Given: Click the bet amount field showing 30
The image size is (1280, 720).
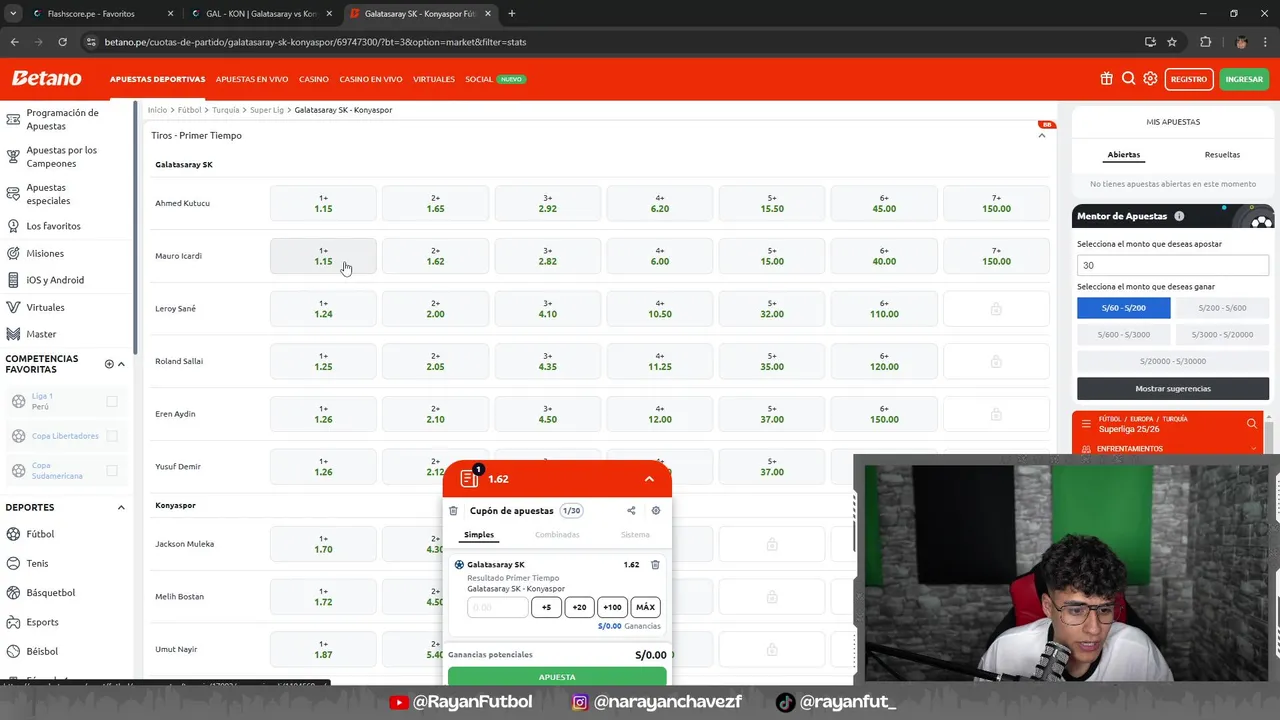Looking at the screenshot, I should coord(1173,265).
